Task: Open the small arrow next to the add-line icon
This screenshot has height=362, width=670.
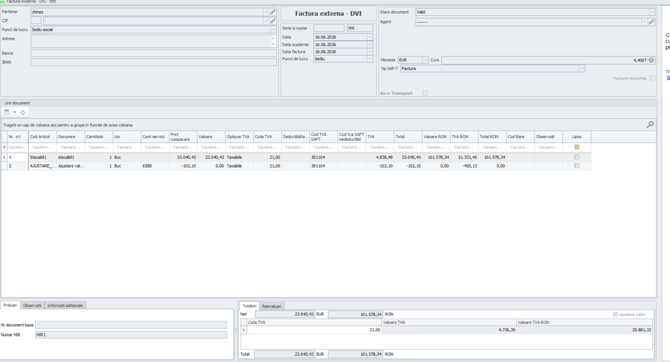Action: pos(15,112)
